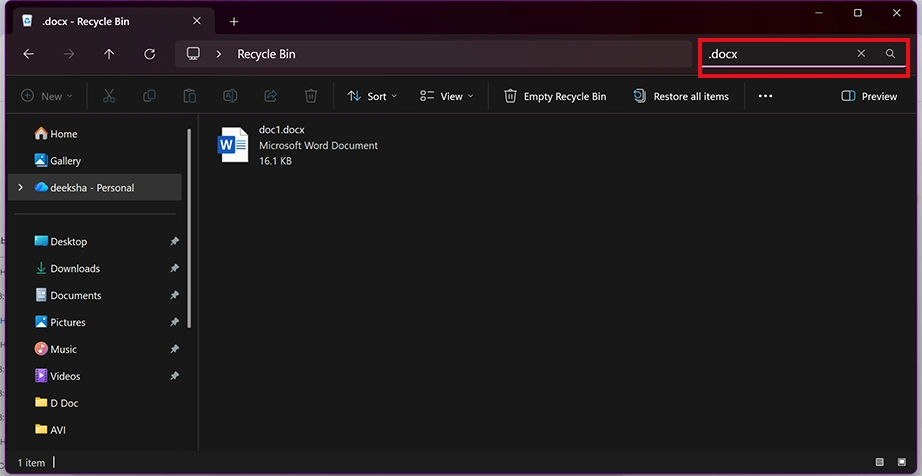This screenshot has width=922, height=476.
Task: Switch to details view icon in status bar
Action: click(880, 462)
